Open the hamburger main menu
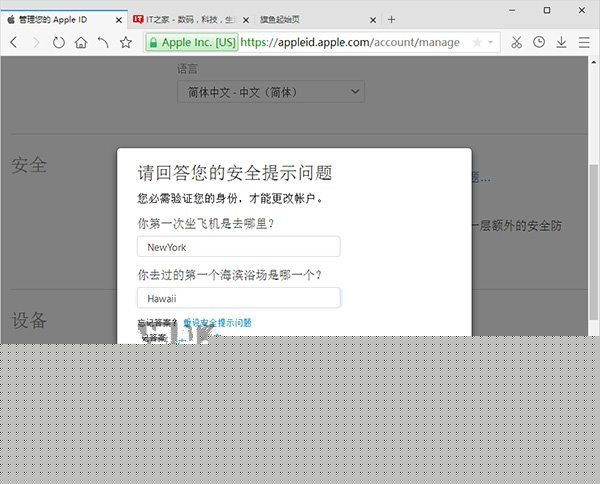This screenshot has width=600, height=484. [x=584, y=42]
